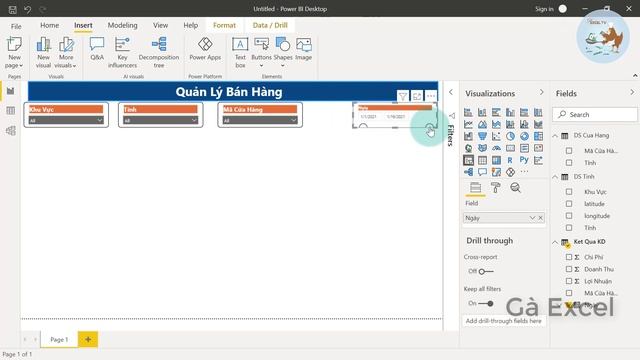Insert Decomposition tree visual
Viewport: 640px width, 360px height.
click(159, 53)
